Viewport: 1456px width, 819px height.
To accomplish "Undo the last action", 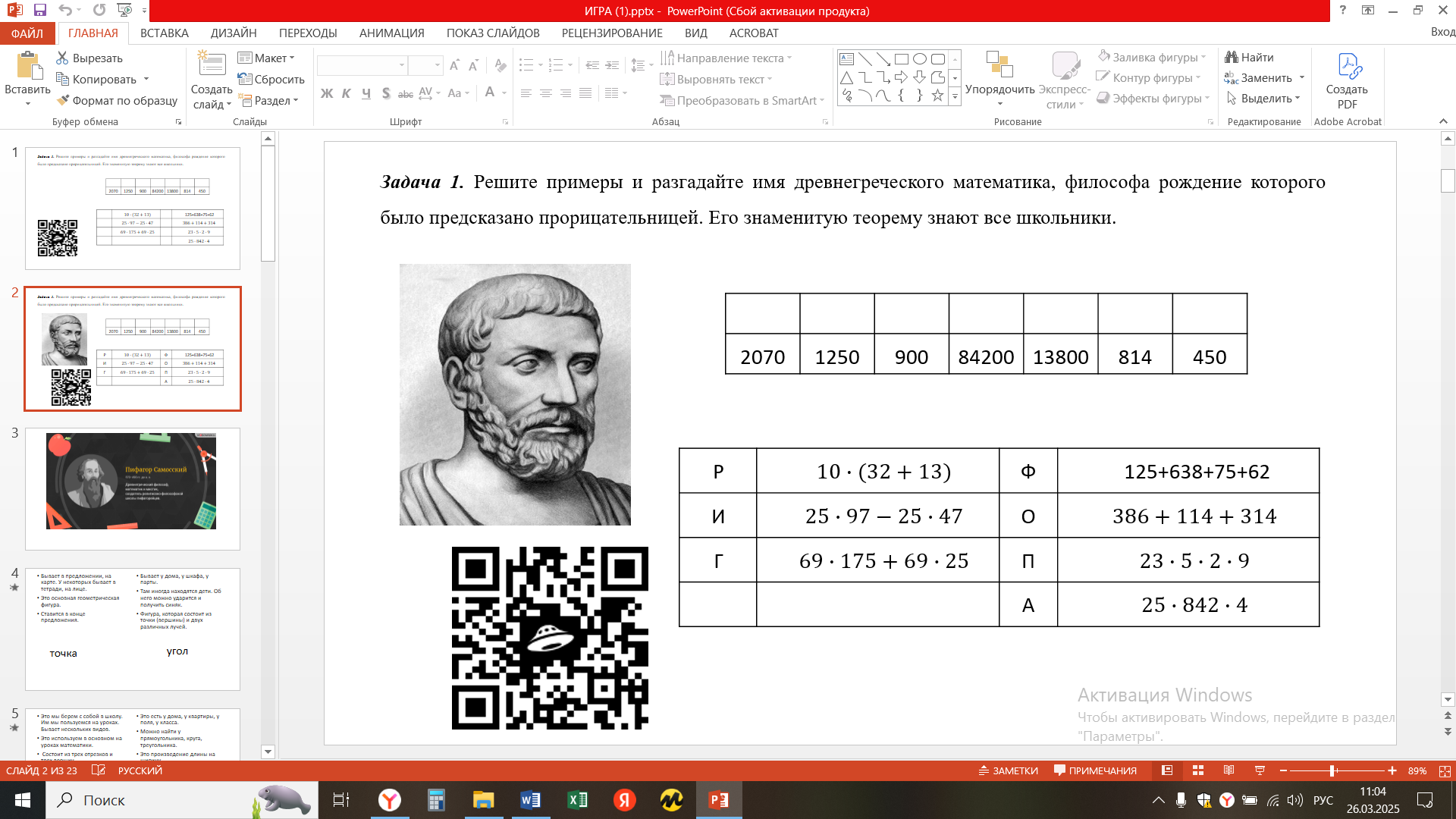I will coord(65,11).
